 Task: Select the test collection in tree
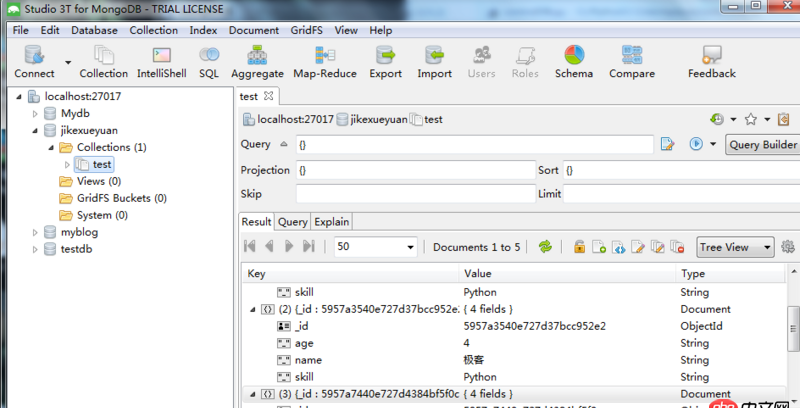tap(94, 164)
